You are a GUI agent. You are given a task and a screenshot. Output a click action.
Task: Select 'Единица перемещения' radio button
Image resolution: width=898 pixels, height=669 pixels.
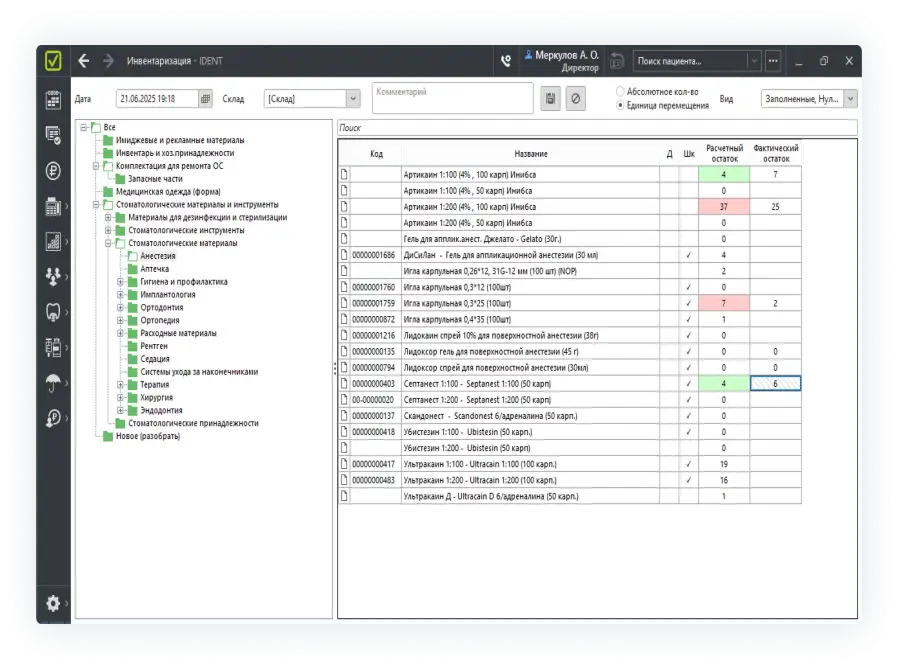(620, 104)
